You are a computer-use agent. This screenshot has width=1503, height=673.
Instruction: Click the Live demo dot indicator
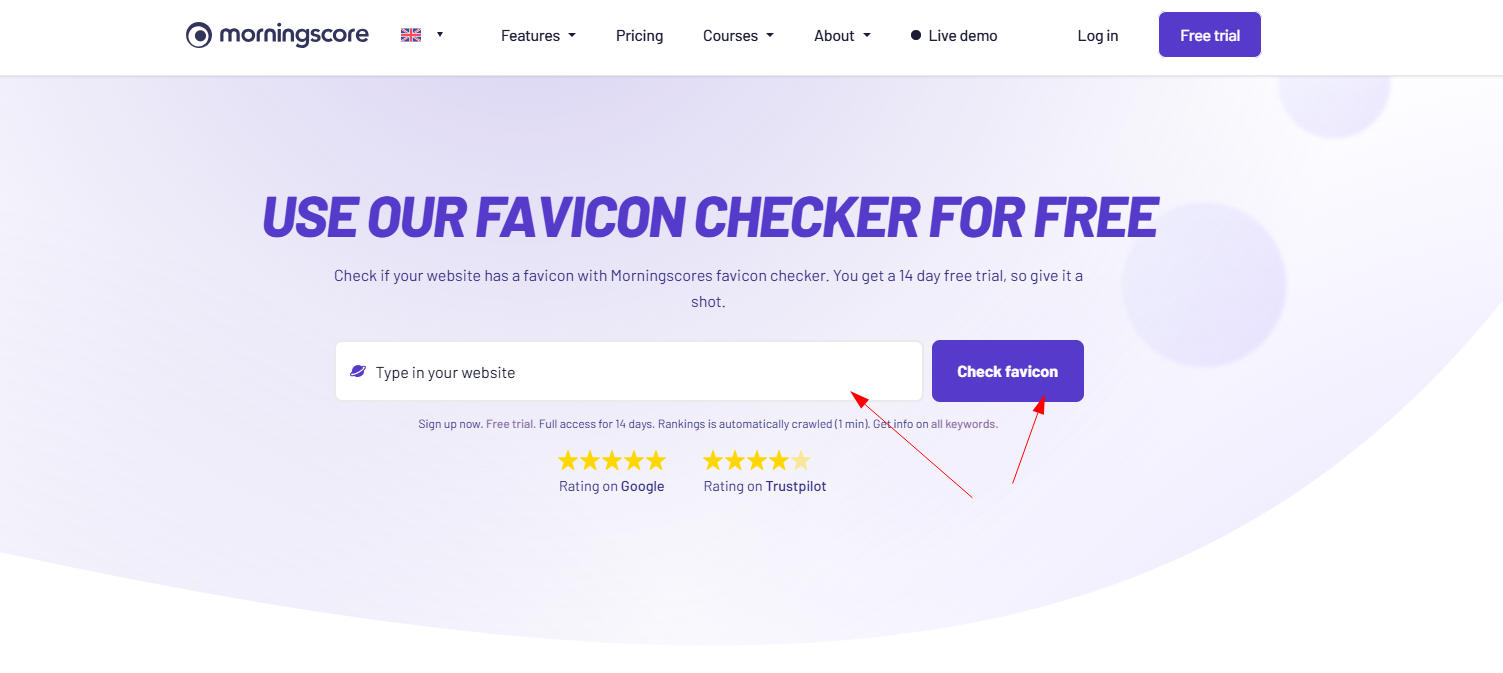tap(915, 34)
